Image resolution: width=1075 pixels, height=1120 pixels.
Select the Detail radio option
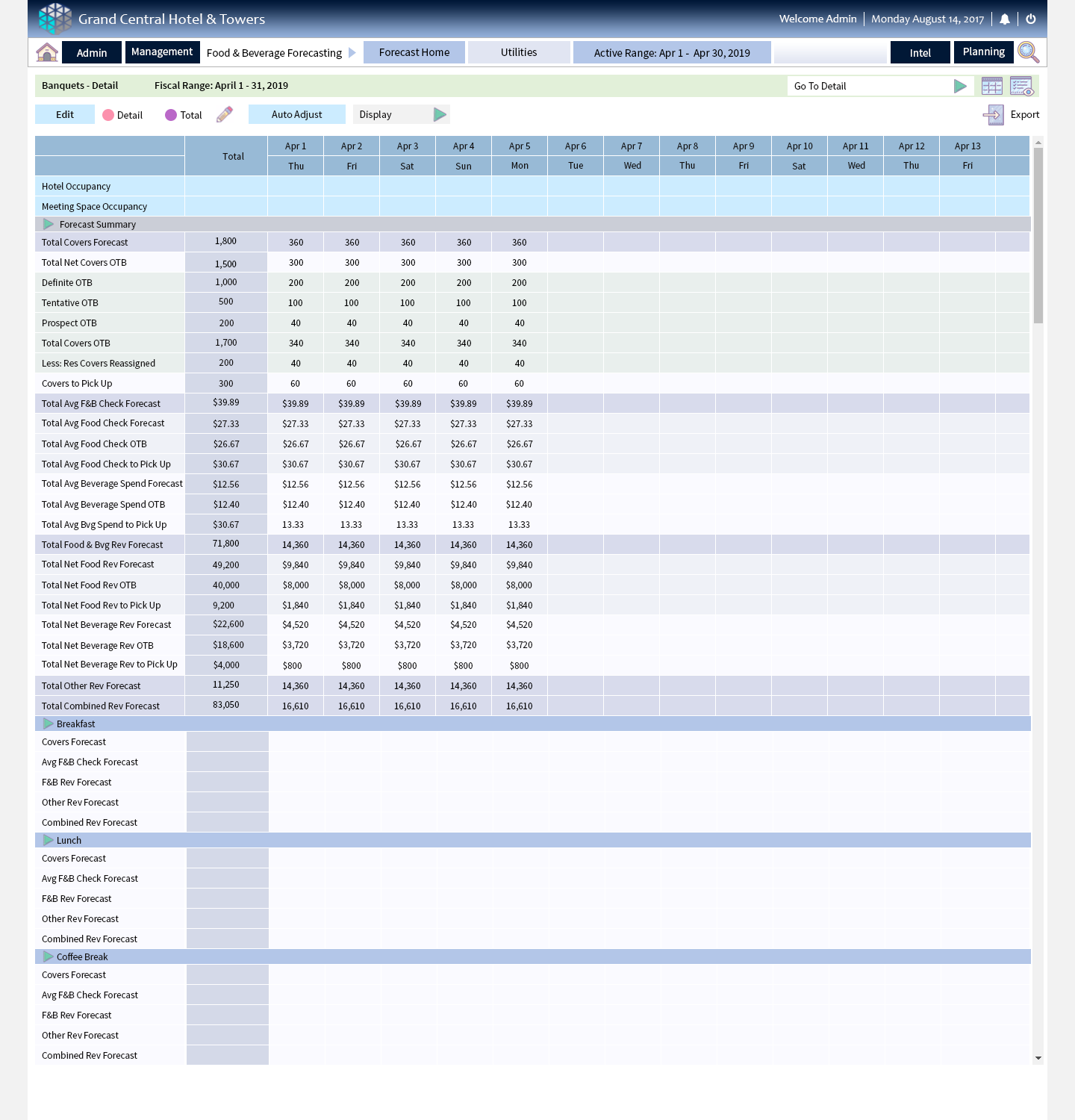pyautogui.click(x=108, y=115)
